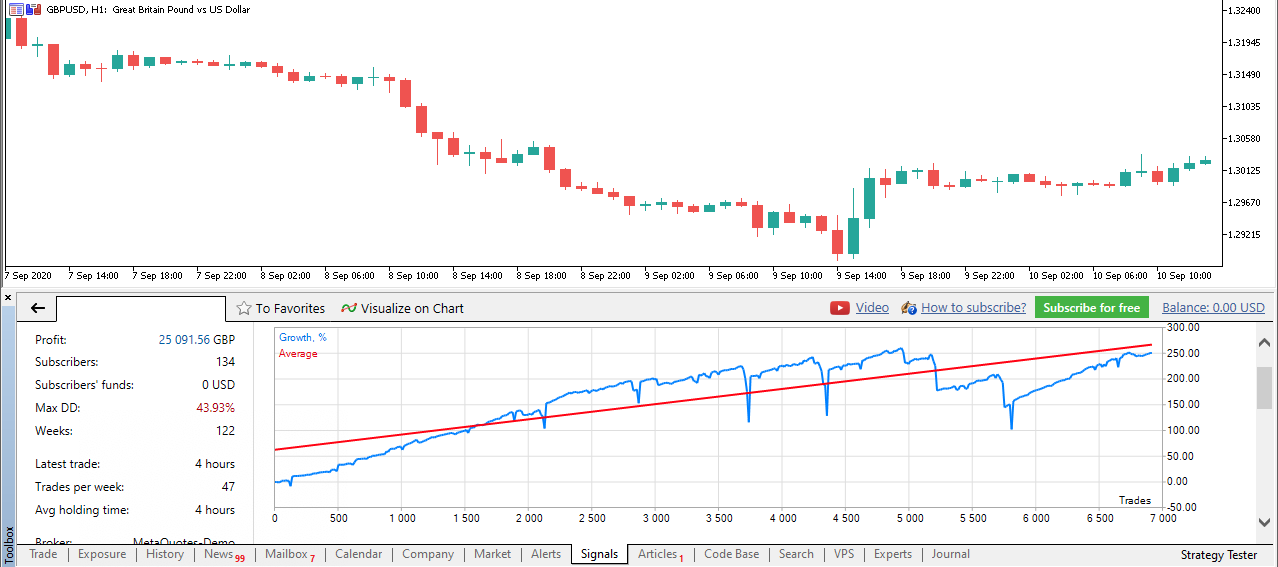Open the Articles tab
1278x567 pixels.
tap(658, 554)
